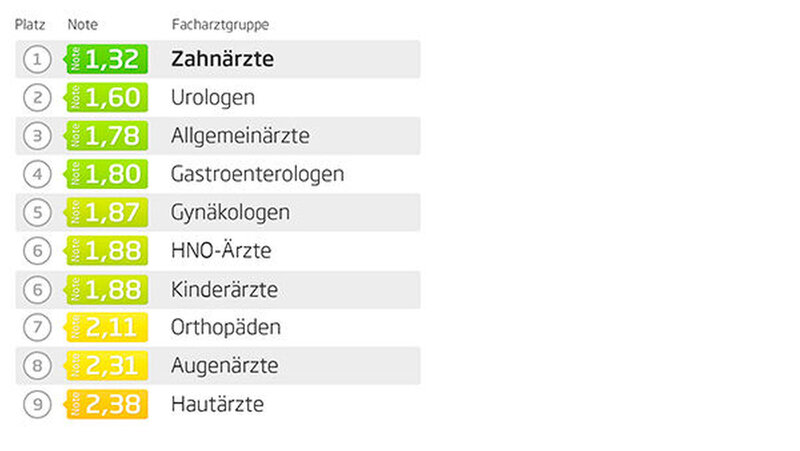
Task: Click the Platz column header
Action: [x=29, y=23]
